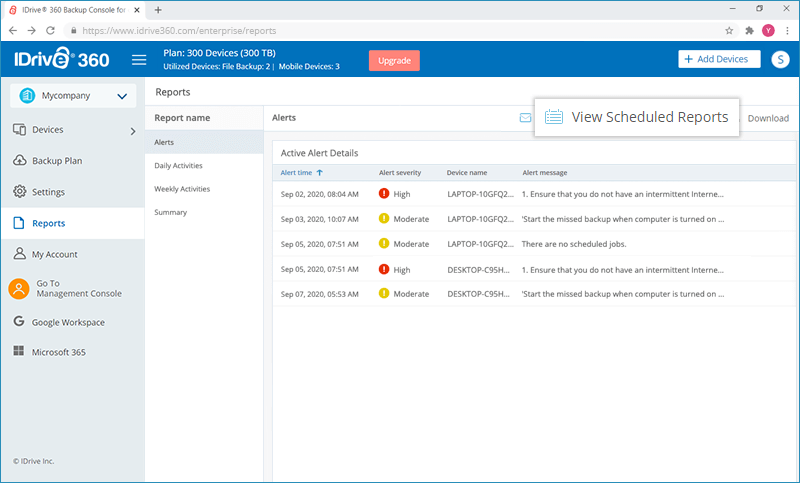Click the High icon in the Sep 02 row
The height and width of the screenshot is (483, 800).
(384, 193)
